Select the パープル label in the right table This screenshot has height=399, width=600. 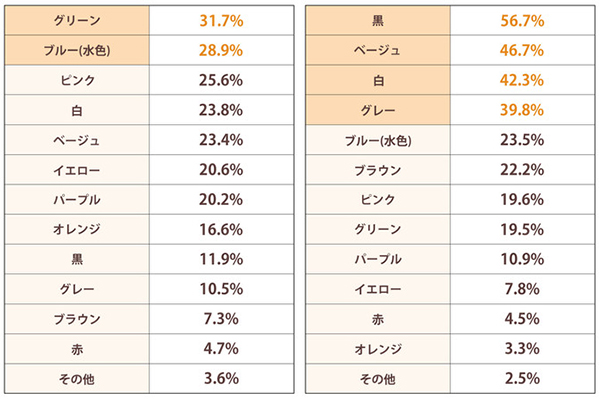378,259
